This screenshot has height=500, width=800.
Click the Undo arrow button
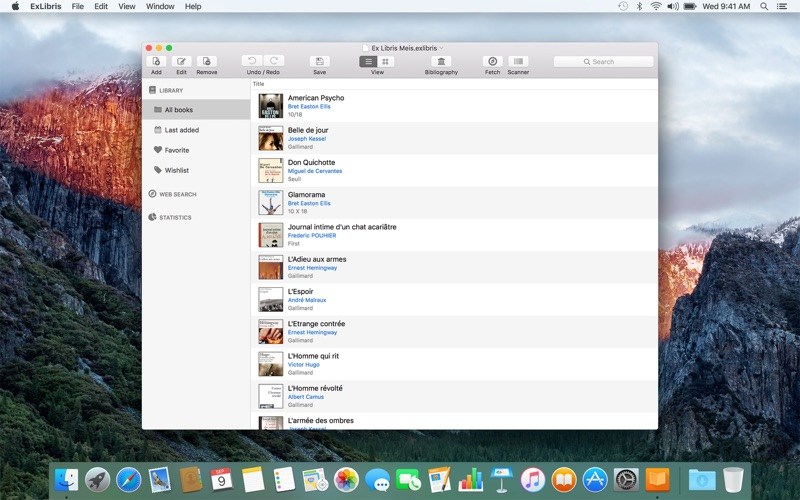click(x=252, y=61)
